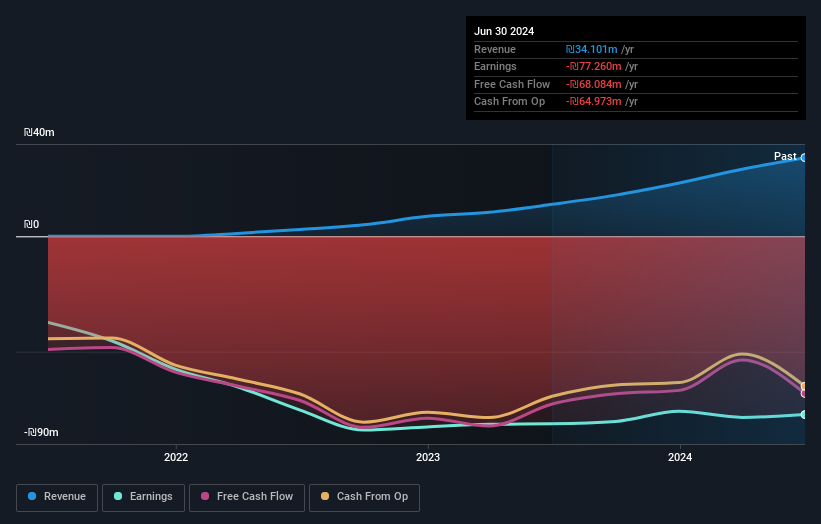The image size is (821, 524).
Task: Click the 2024 x-axis label
Action: pyautogui.click(x=680, y=457)
